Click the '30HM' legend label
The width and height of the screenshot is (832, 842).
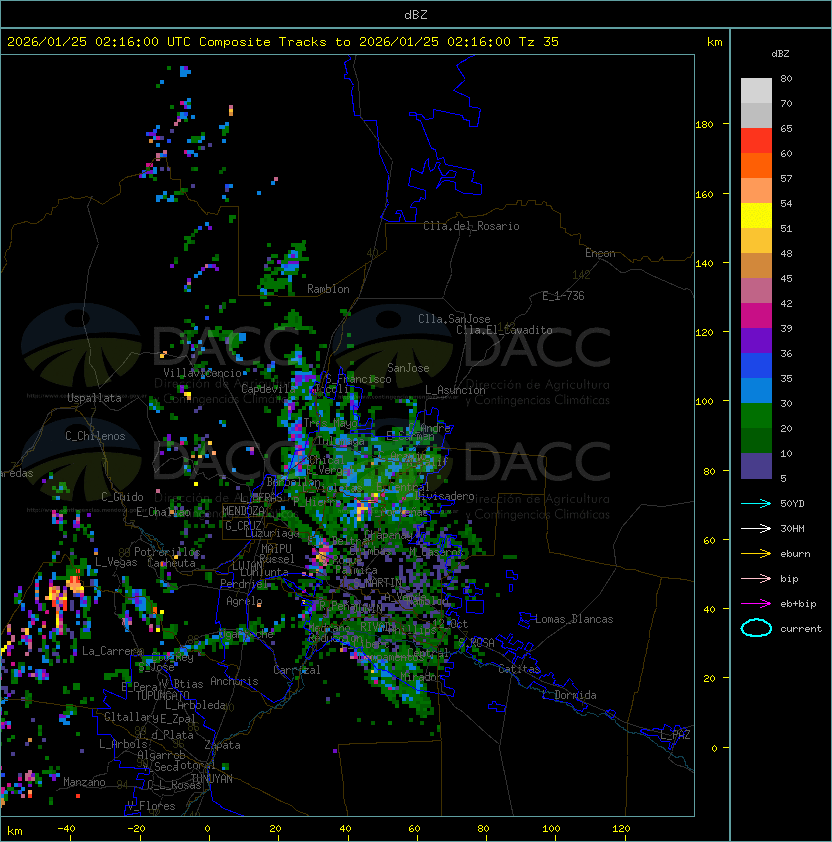click(792, 528)
